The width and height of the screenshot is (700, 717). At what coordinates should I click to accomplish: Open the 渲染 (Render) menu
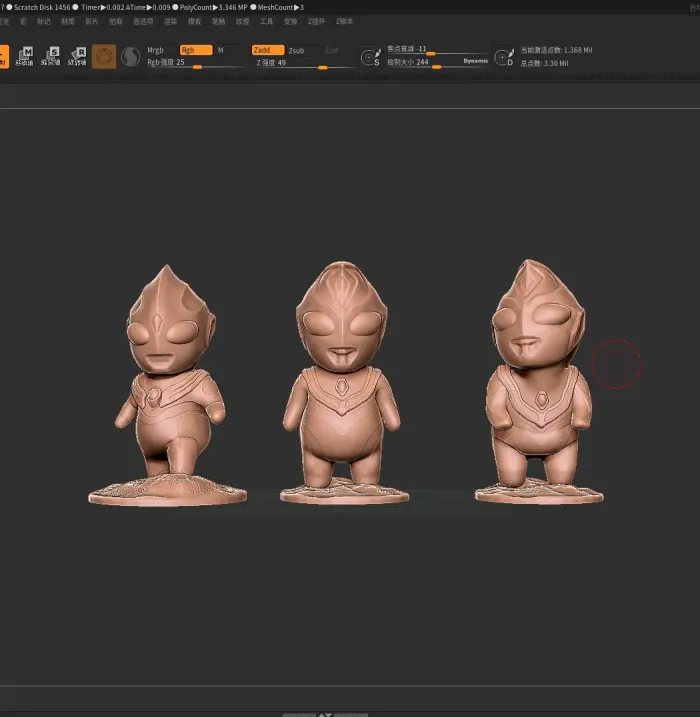pos(171,21)
